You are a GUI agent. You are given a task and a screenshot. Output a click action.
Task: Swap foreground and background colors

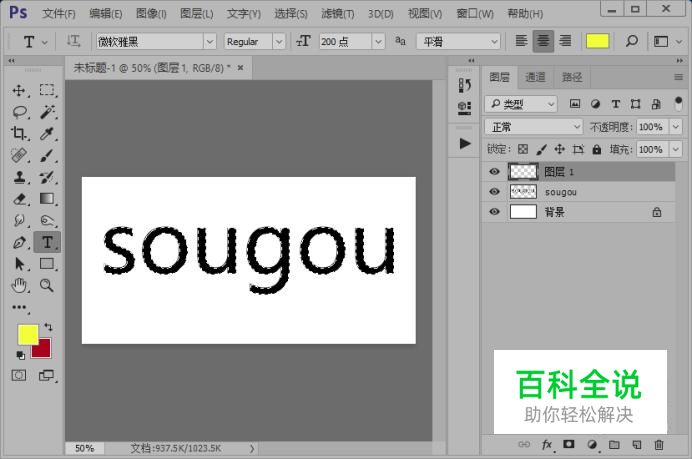pos(48,327)
